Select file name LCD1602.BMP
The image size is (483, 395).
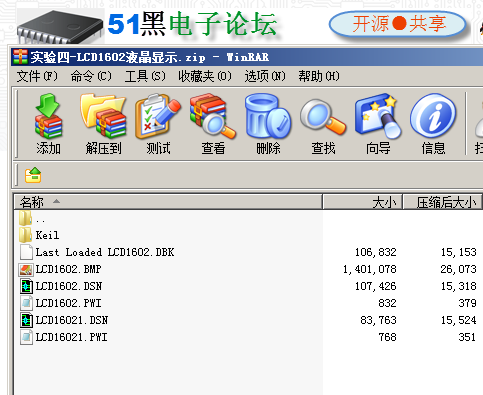click(x=68, y=269)
